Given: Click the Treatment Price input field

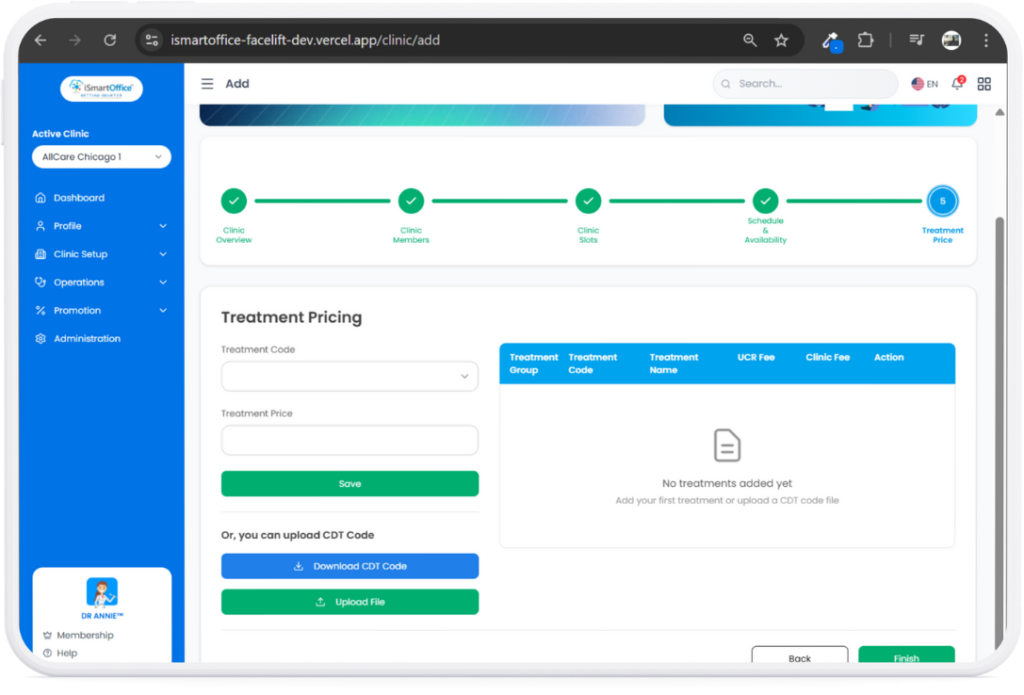Looking at the screenshot, I should pyautogui.click(x=349, y=440).
